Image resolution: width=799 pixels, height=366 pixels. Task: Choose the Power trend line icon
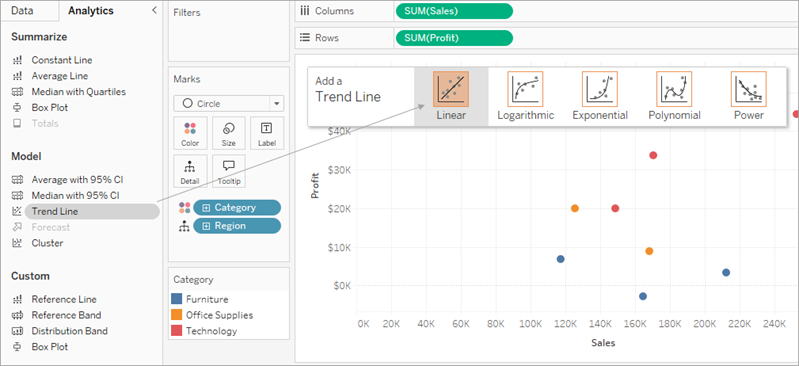click(749, 89)
